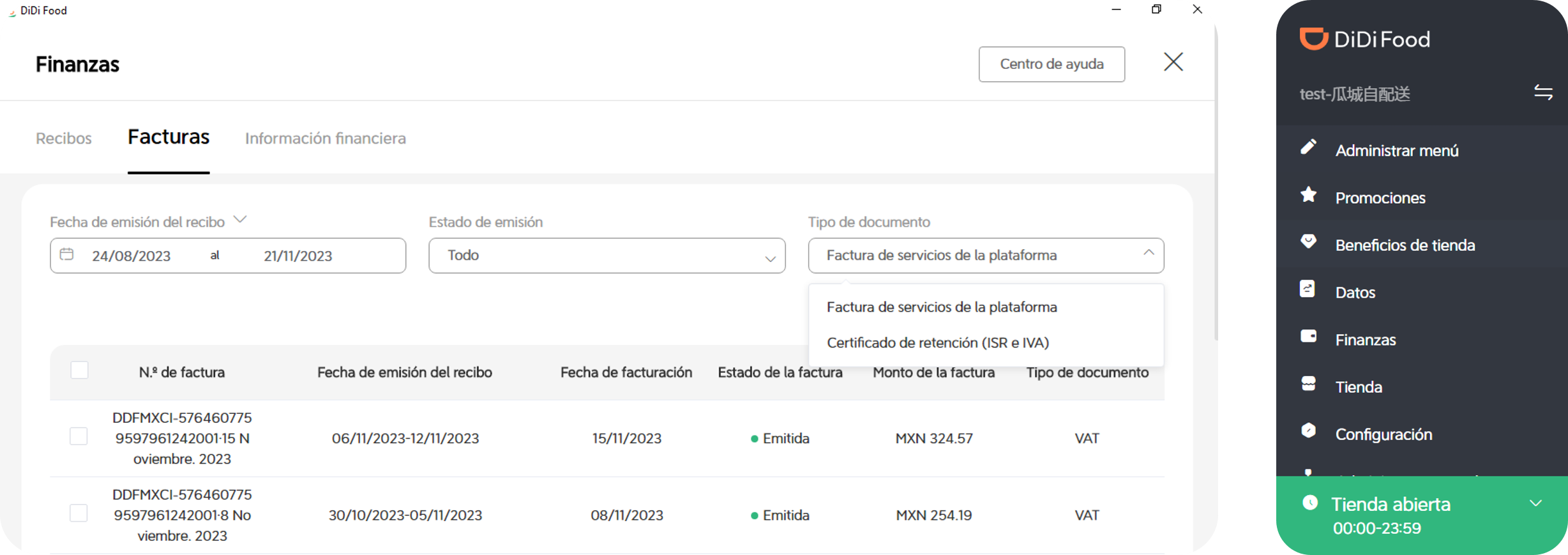Screen dimensions: 1568x555
Task: Click VAT in the MXN 324.57 row
Action: pyautogui.click(x=1087, y=438)
